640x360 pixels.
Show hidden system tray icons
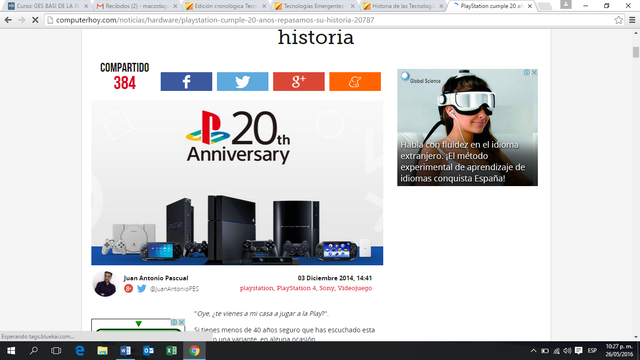(533, 351)
